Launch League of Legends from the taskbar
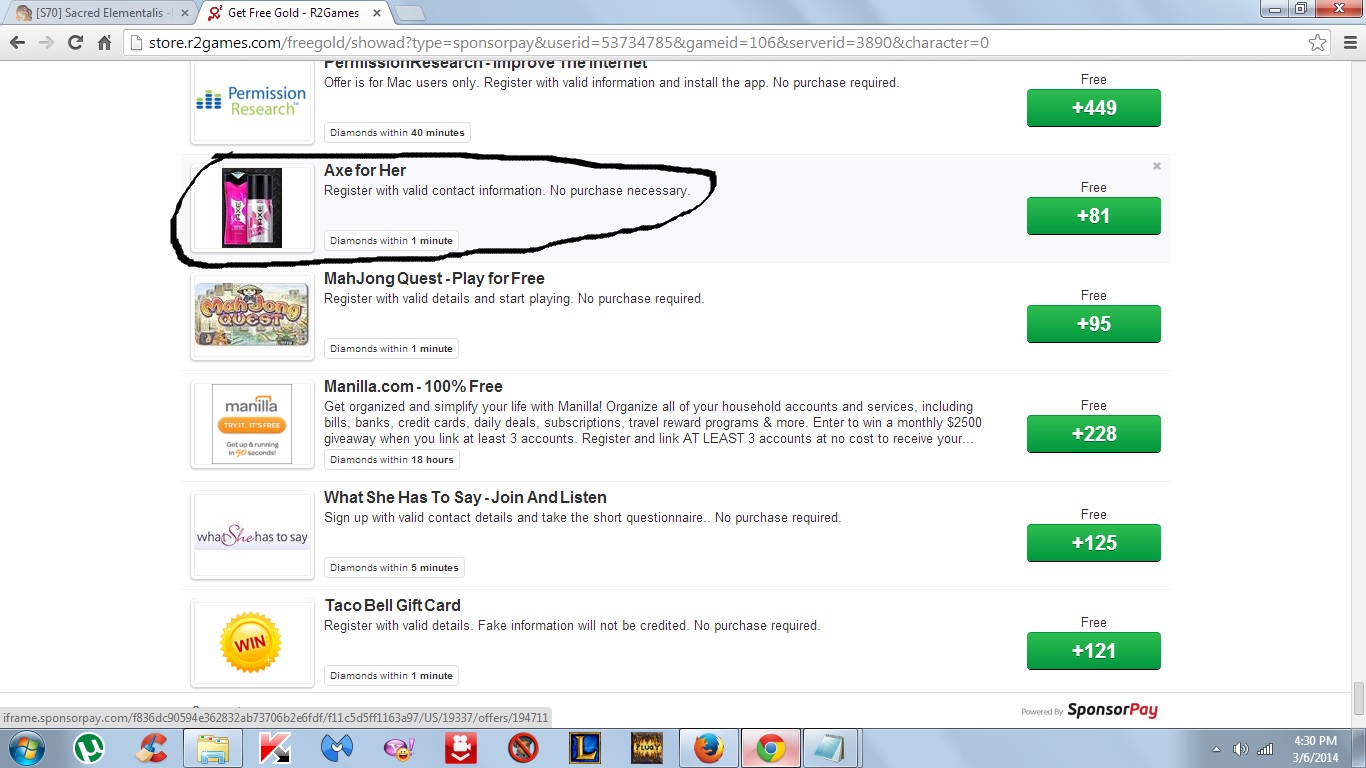The image size is (1366, 768). [x=584, y=748]
